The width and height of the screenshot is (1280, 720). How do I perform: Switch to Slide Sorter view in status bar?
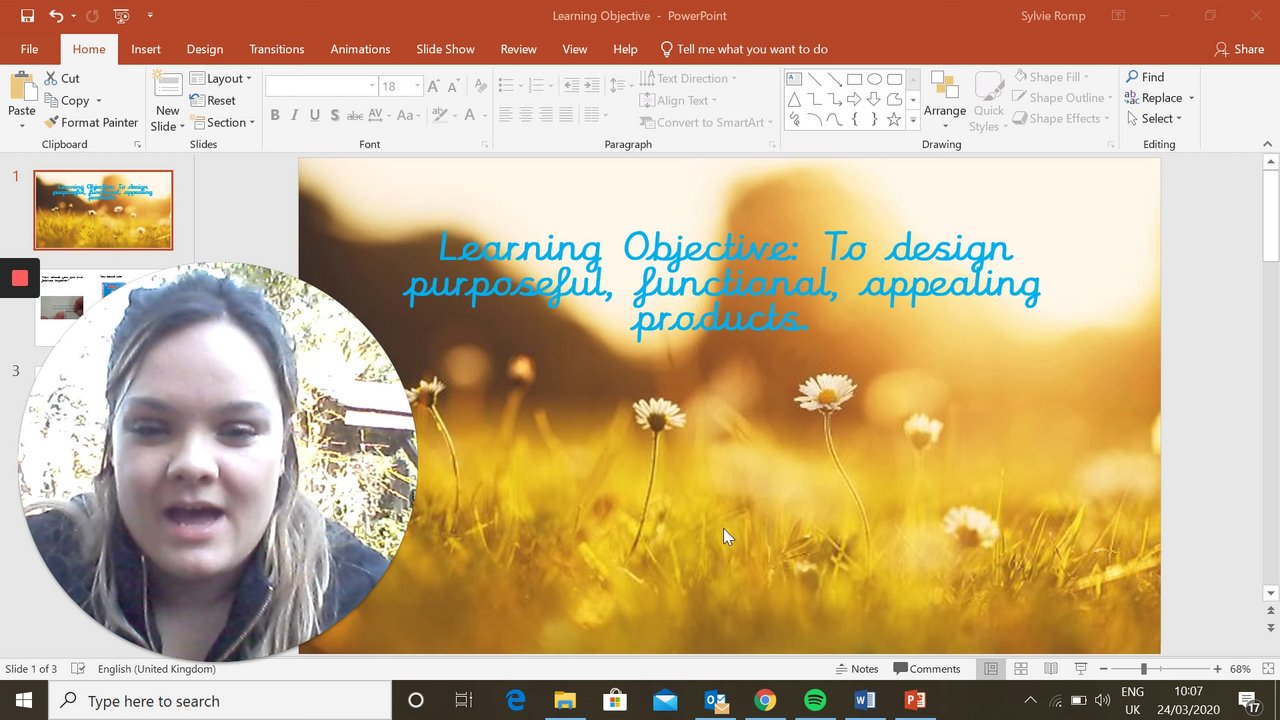coord(1021,669)
